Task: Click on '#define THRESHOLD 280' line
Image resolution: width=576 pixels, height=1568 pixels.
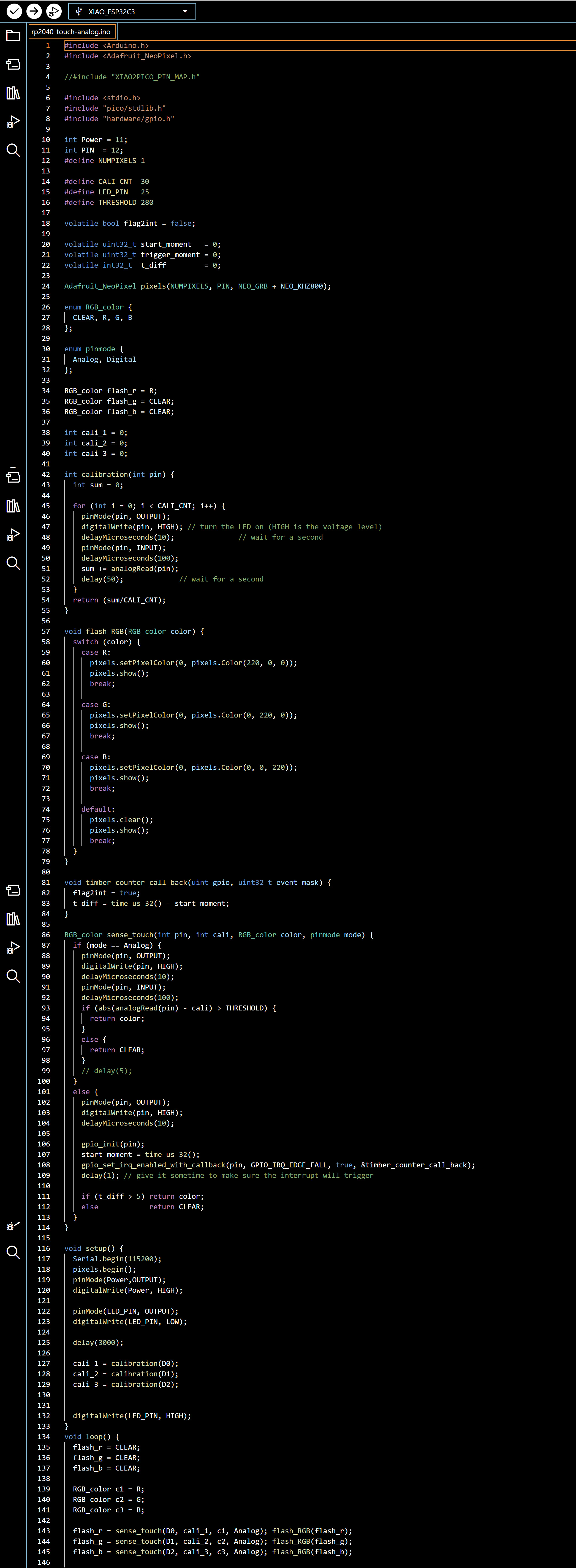Action: 109,203
